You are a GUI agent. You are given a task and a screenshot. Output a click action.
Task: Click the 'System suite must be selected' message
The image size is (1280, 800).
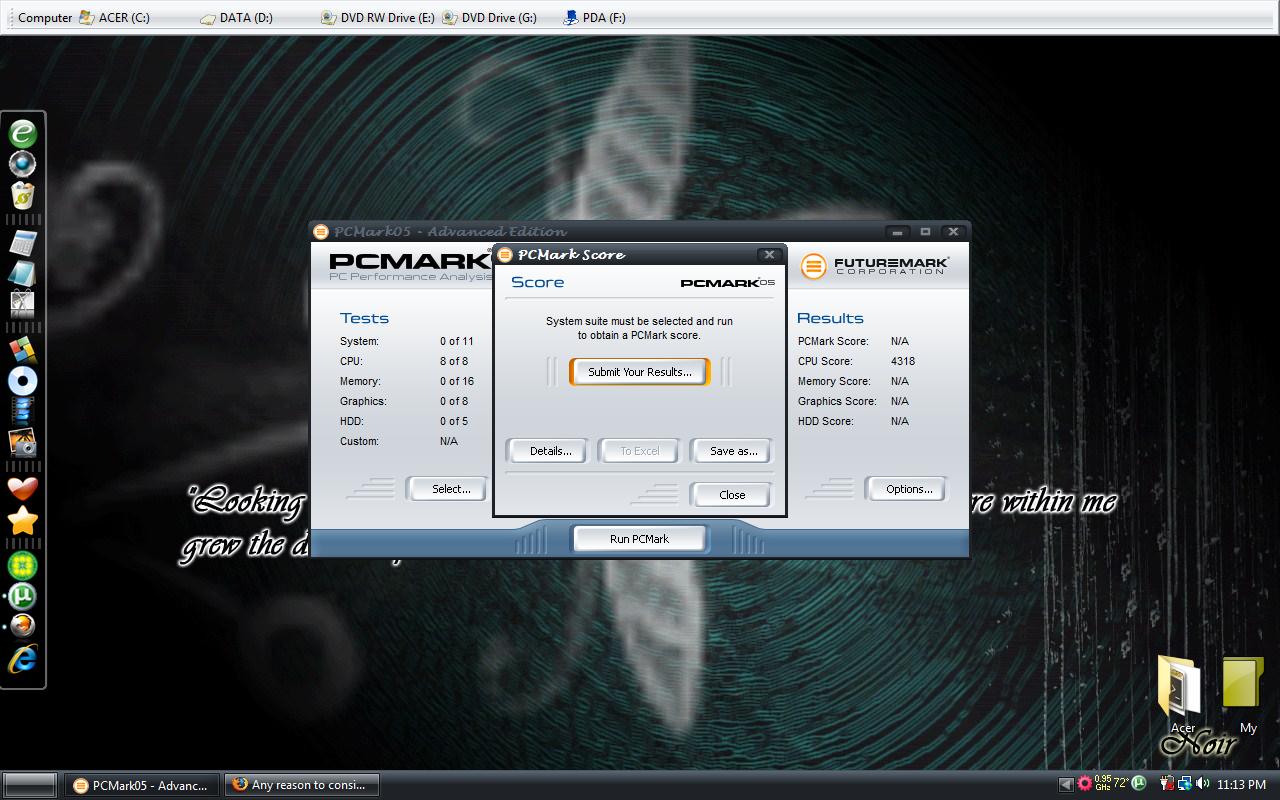coord(639,328)
